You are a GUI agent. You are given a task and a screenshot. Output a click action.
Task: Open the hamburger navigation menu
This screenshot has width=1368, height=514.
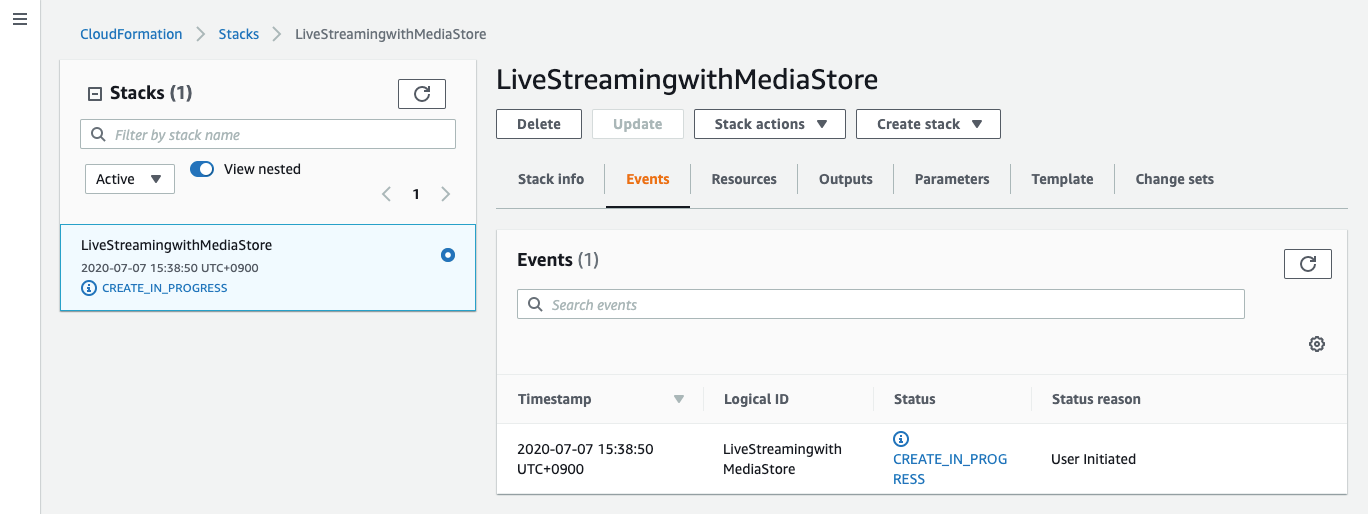(20, 20)
